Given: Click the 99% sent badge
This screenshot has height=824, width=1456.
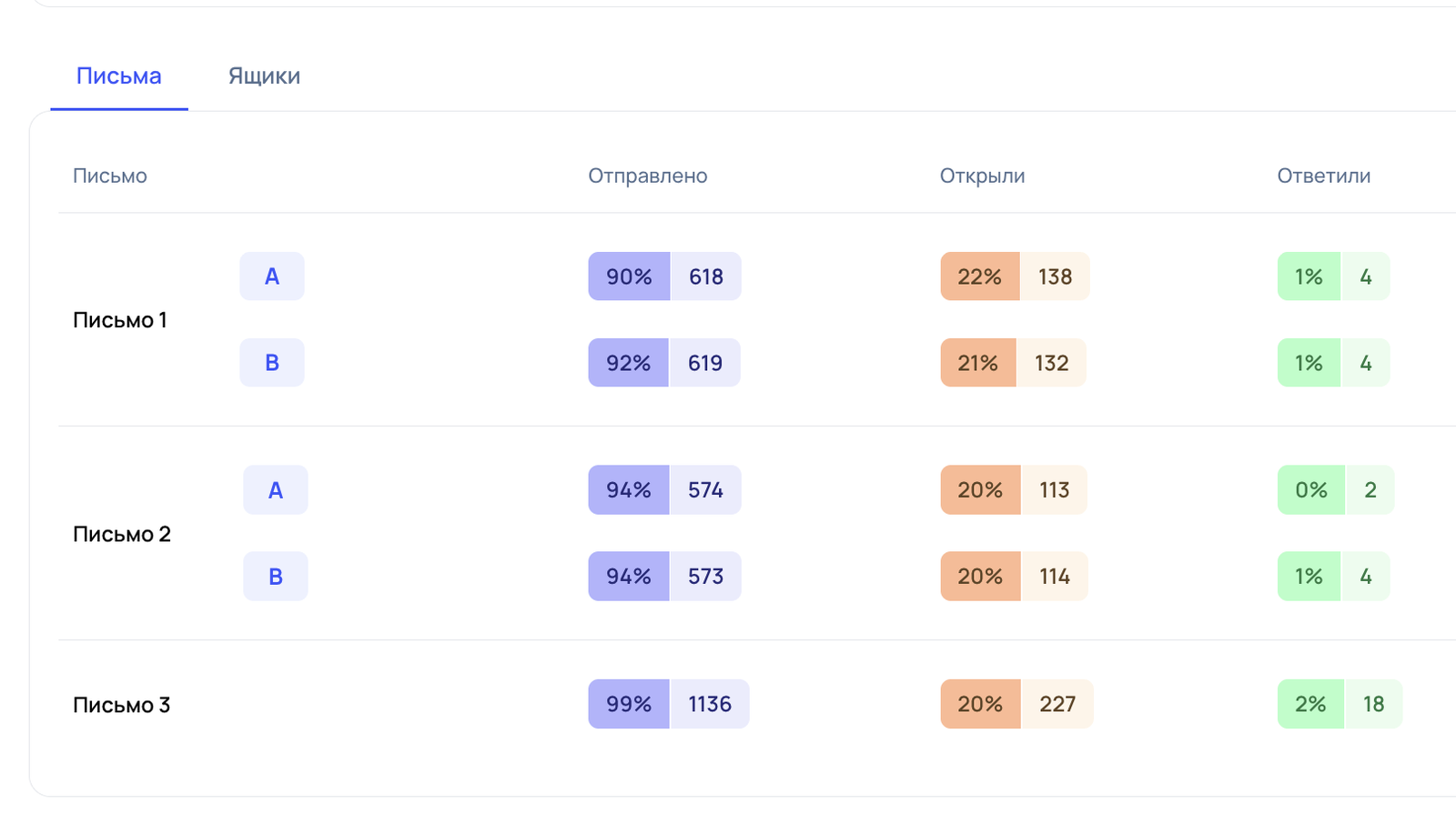Looking at the screenshot, I should pyautogui.click(x=629, y=704).
